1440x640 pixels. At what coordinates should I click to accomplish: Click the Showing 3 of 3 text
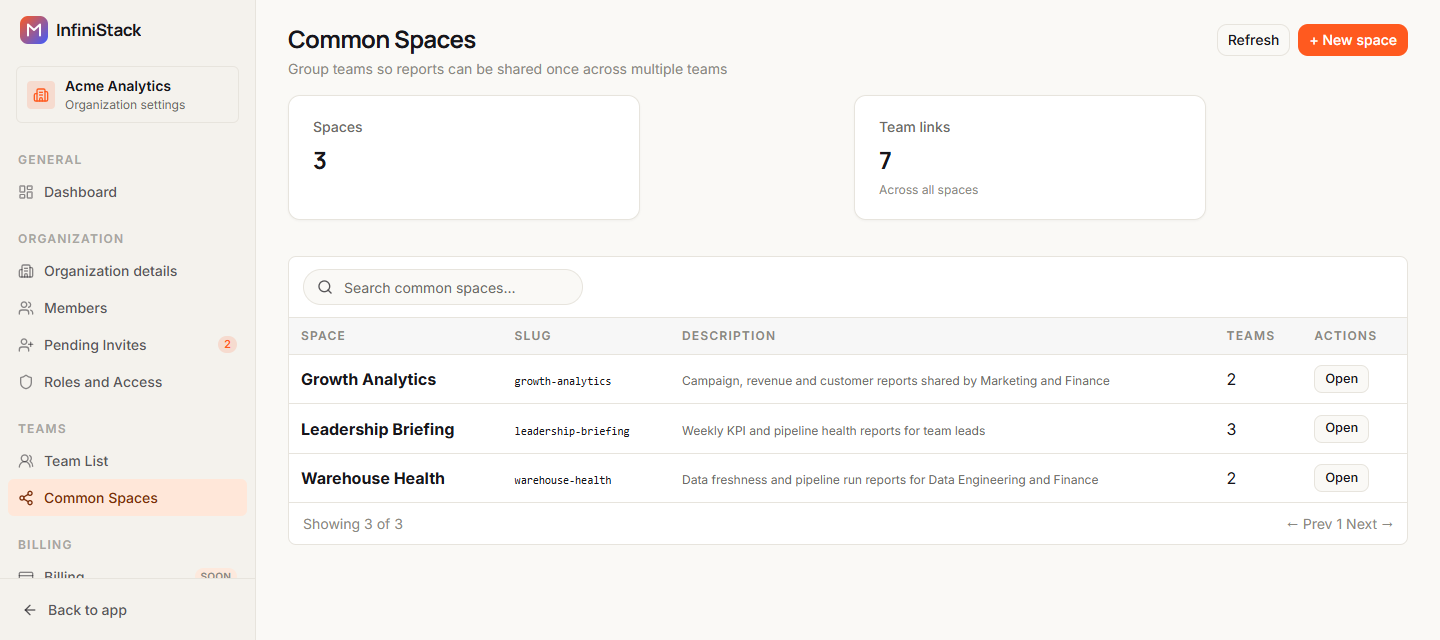point(353,524)
